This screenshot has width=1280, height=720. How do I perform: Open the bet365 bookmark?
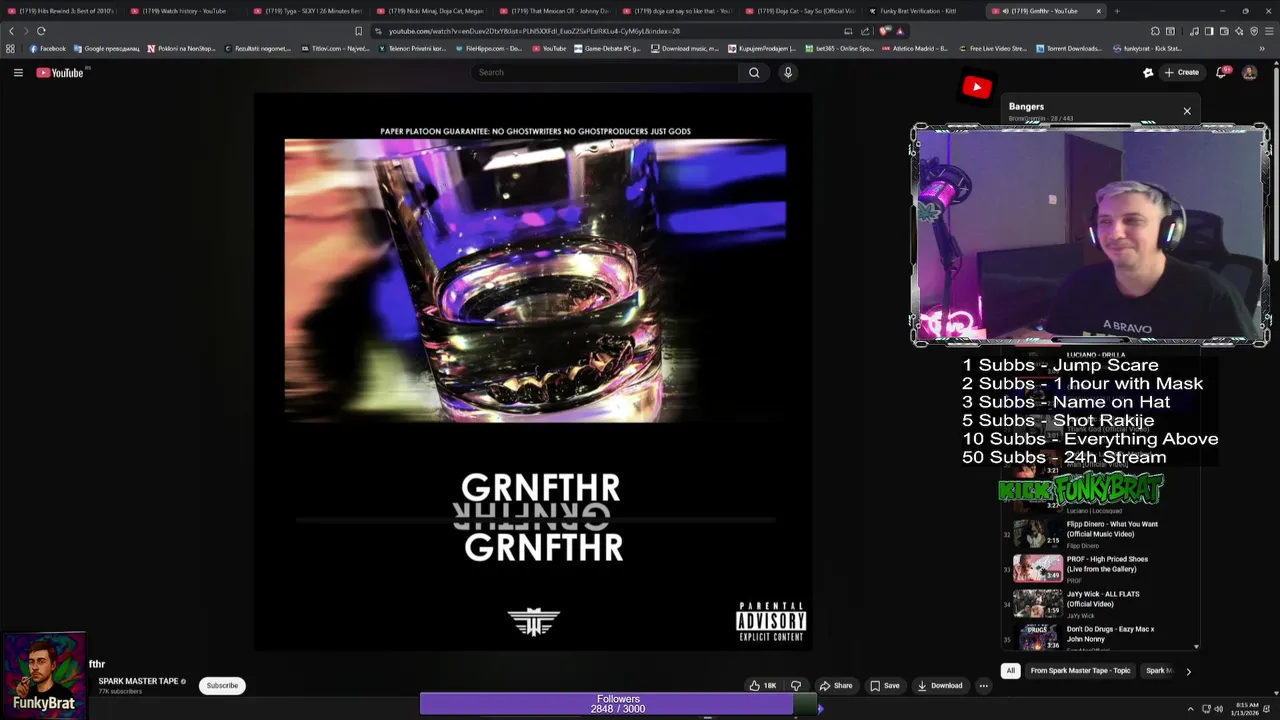tap(838, 48)
